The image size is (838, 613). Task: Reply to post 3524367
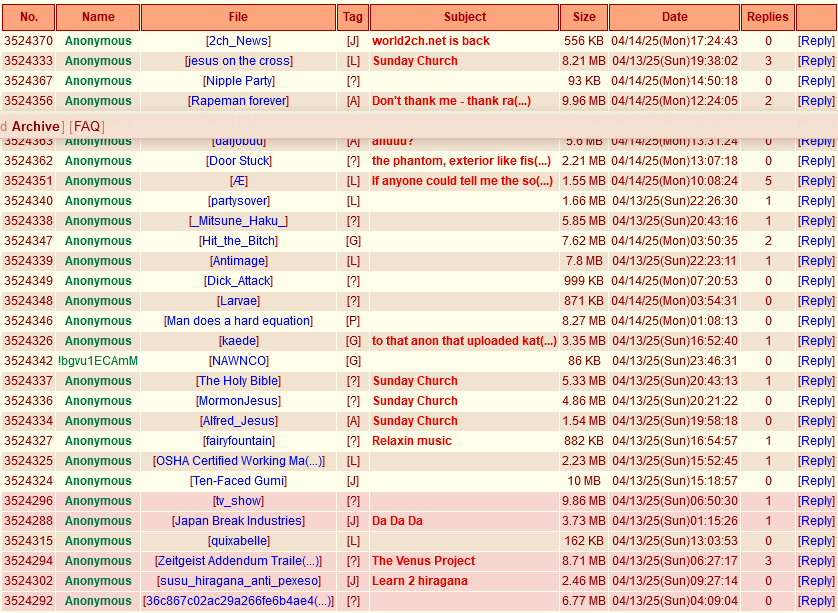(816, 81)
